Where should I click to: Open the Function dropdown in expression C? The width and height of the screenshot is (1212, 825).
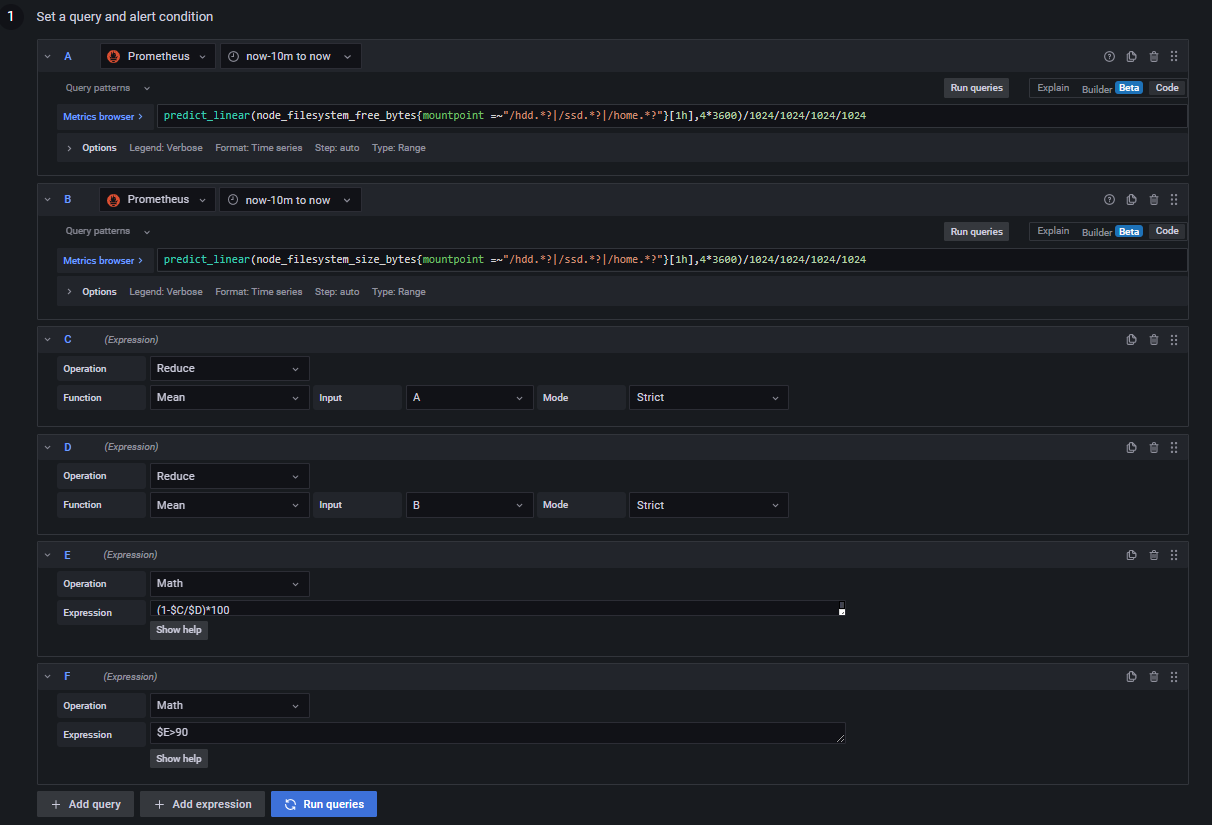click(x=229, y=397)
